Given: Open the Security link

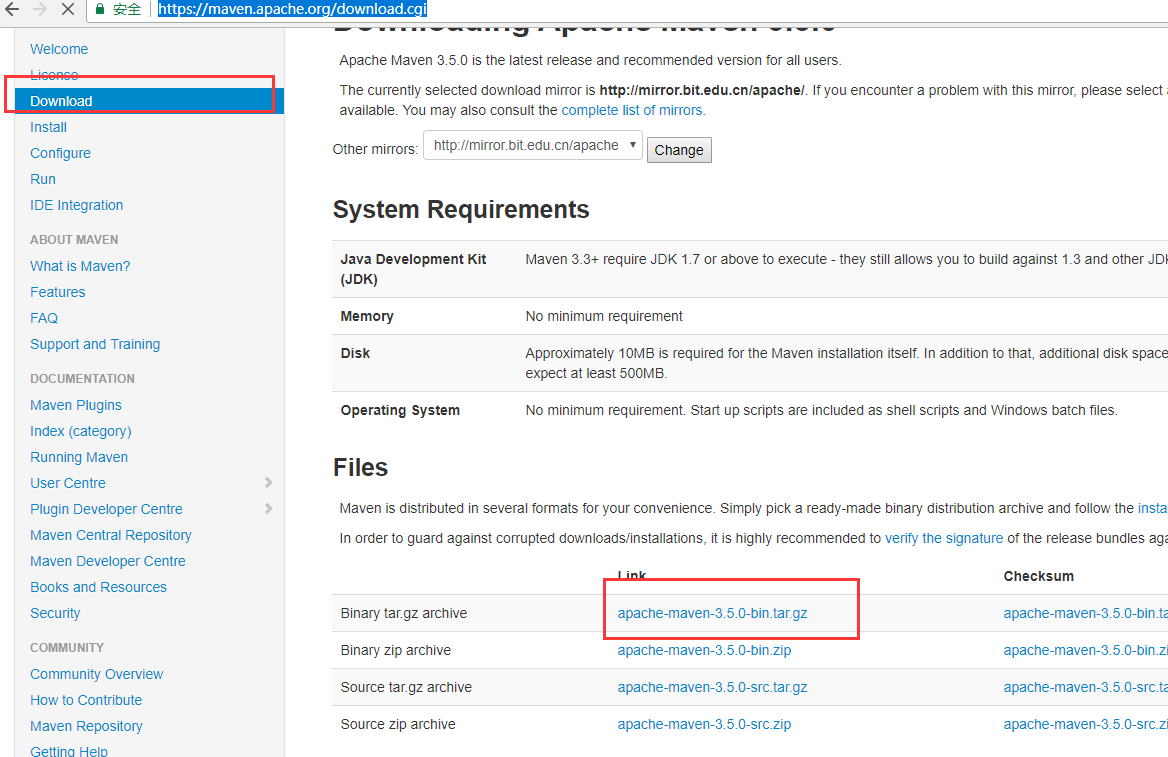Looking at the screenshot, I should pos(55,614).
